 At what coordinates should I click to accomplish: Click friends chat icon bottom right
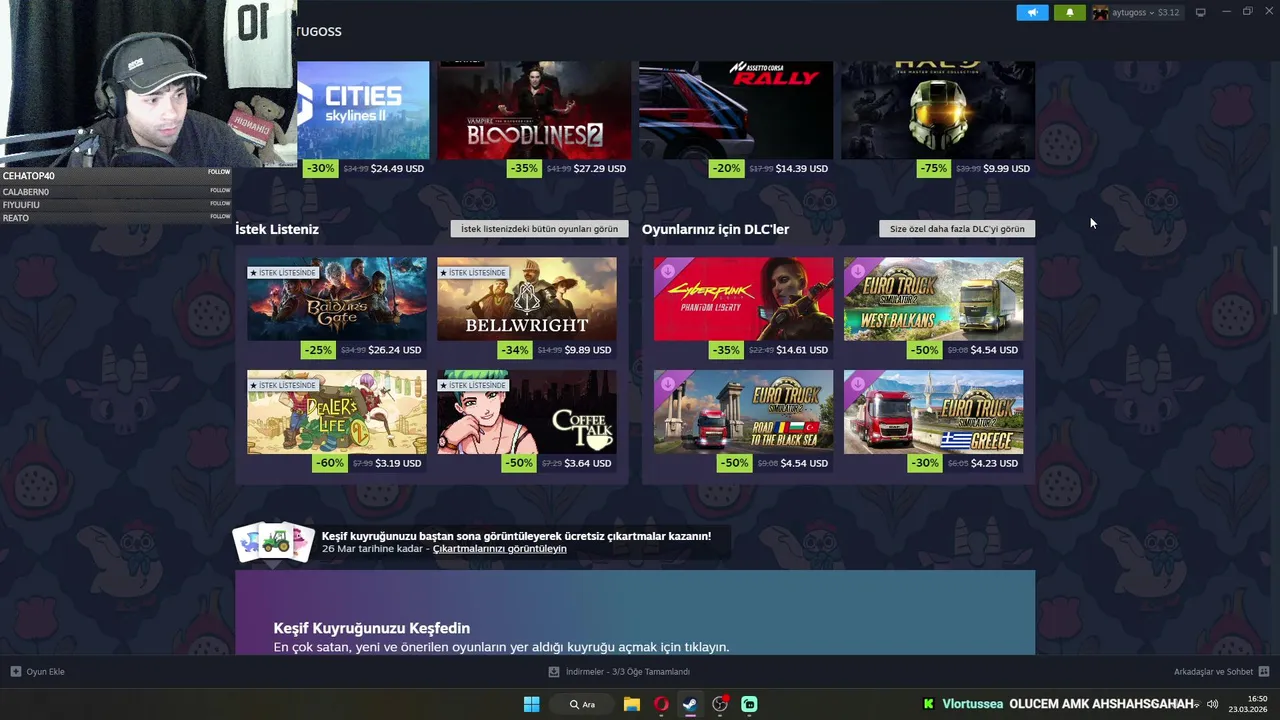click(1264, 672)
